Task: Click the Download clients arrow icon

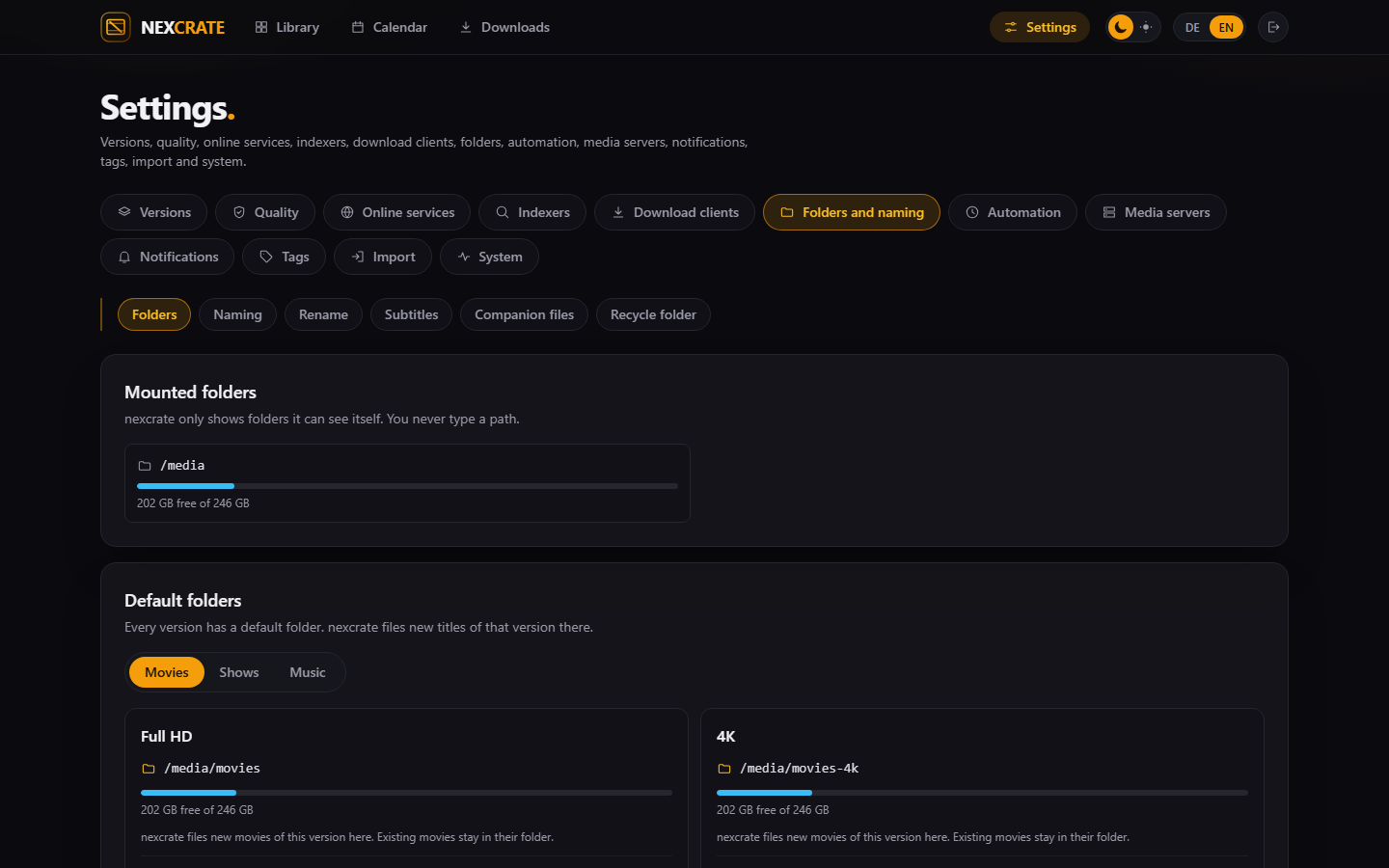Action: 618,212
